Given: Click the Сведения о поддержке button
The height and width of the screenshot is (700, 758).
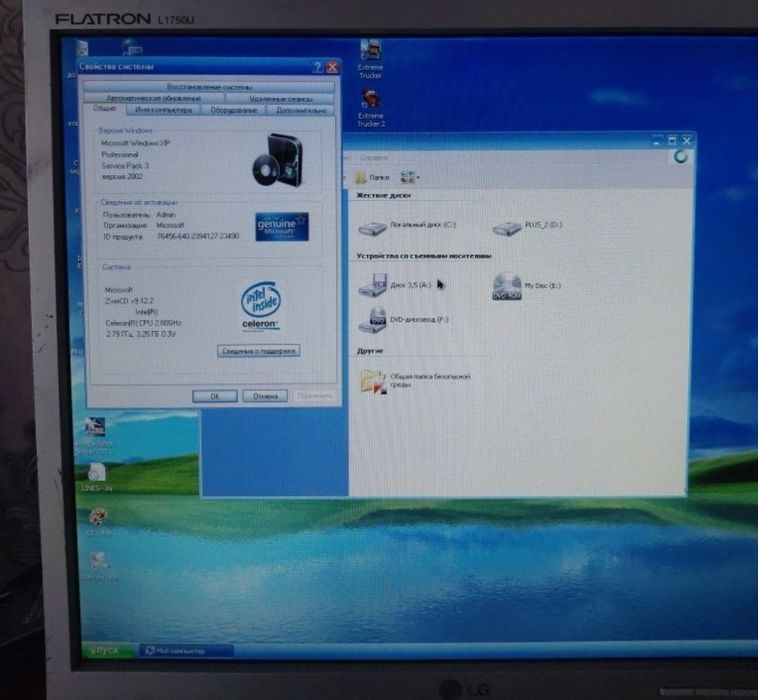Looking at the screenshot, I should [x=259, y=351].
